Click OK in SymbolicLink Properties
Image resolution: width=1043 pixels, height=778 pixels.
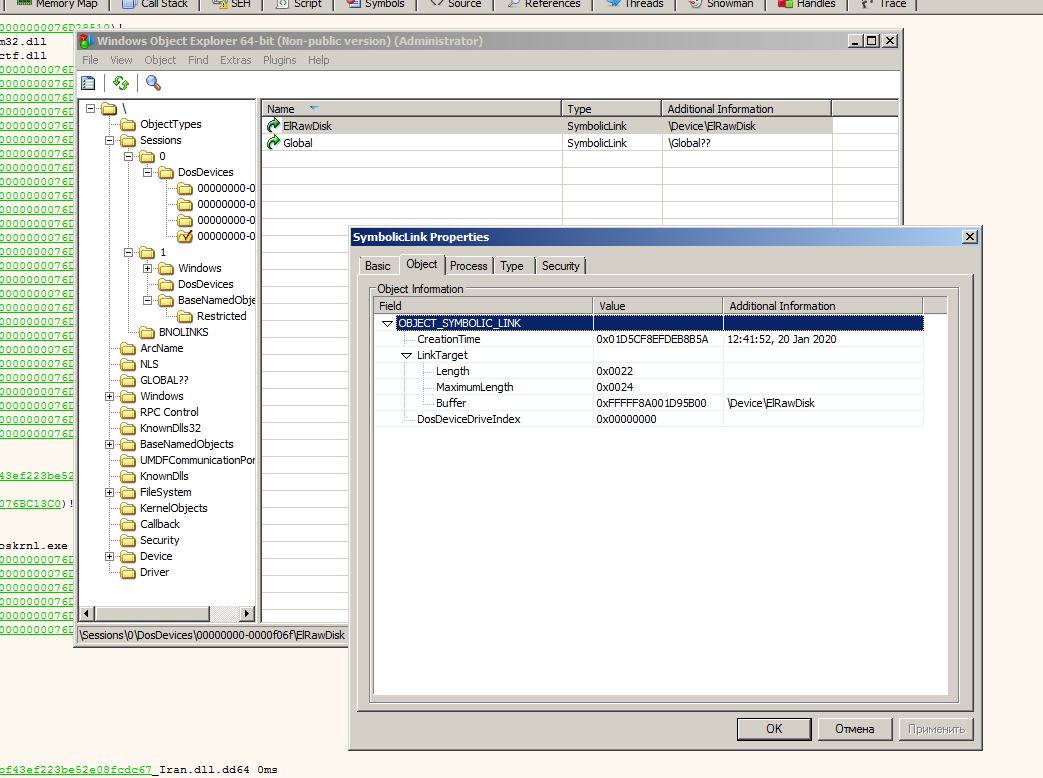(x=774, y=729)
